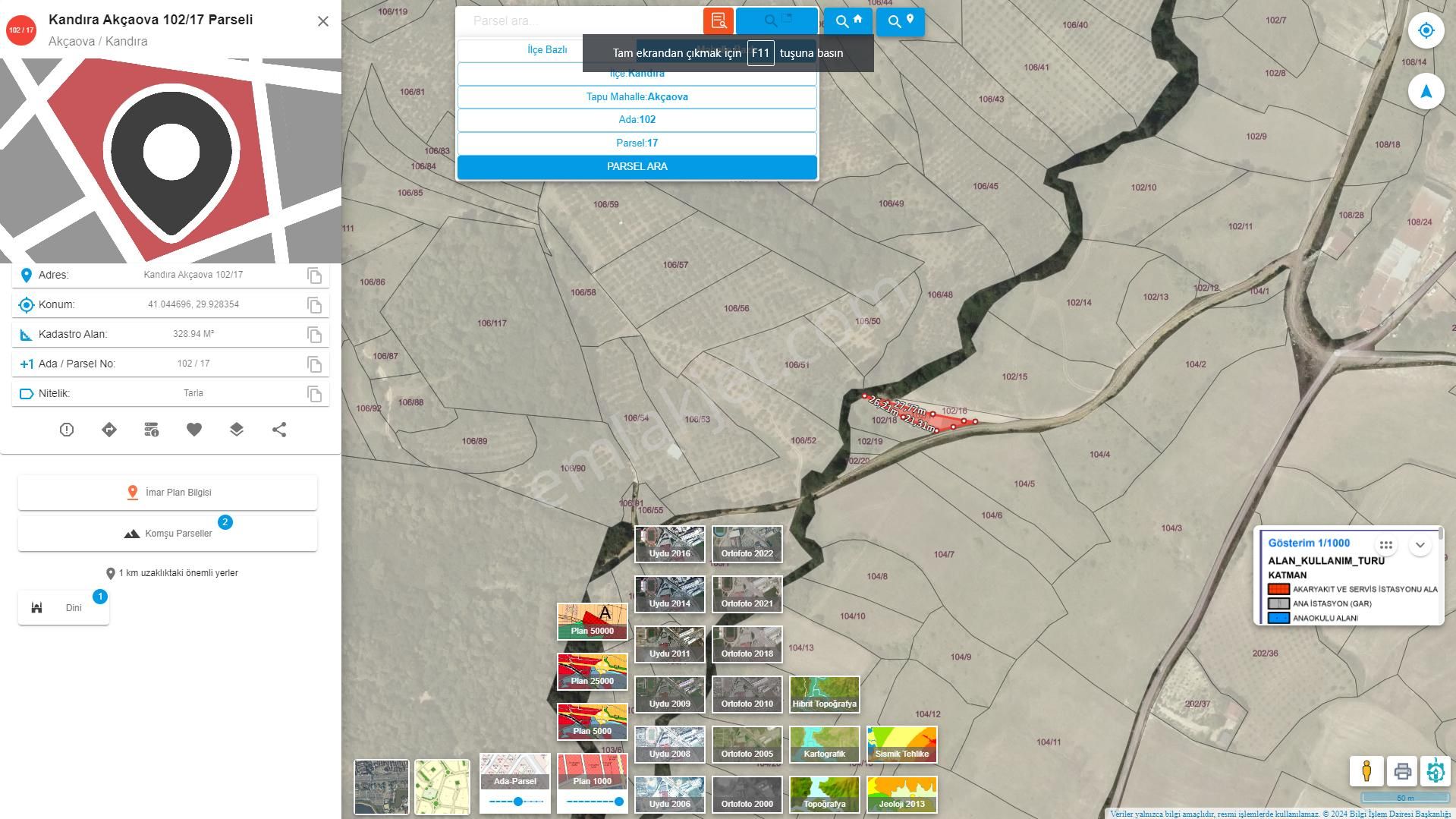Click the Dini nearby places button
Screen dimensions: 1456x819
tap(64, 608)
